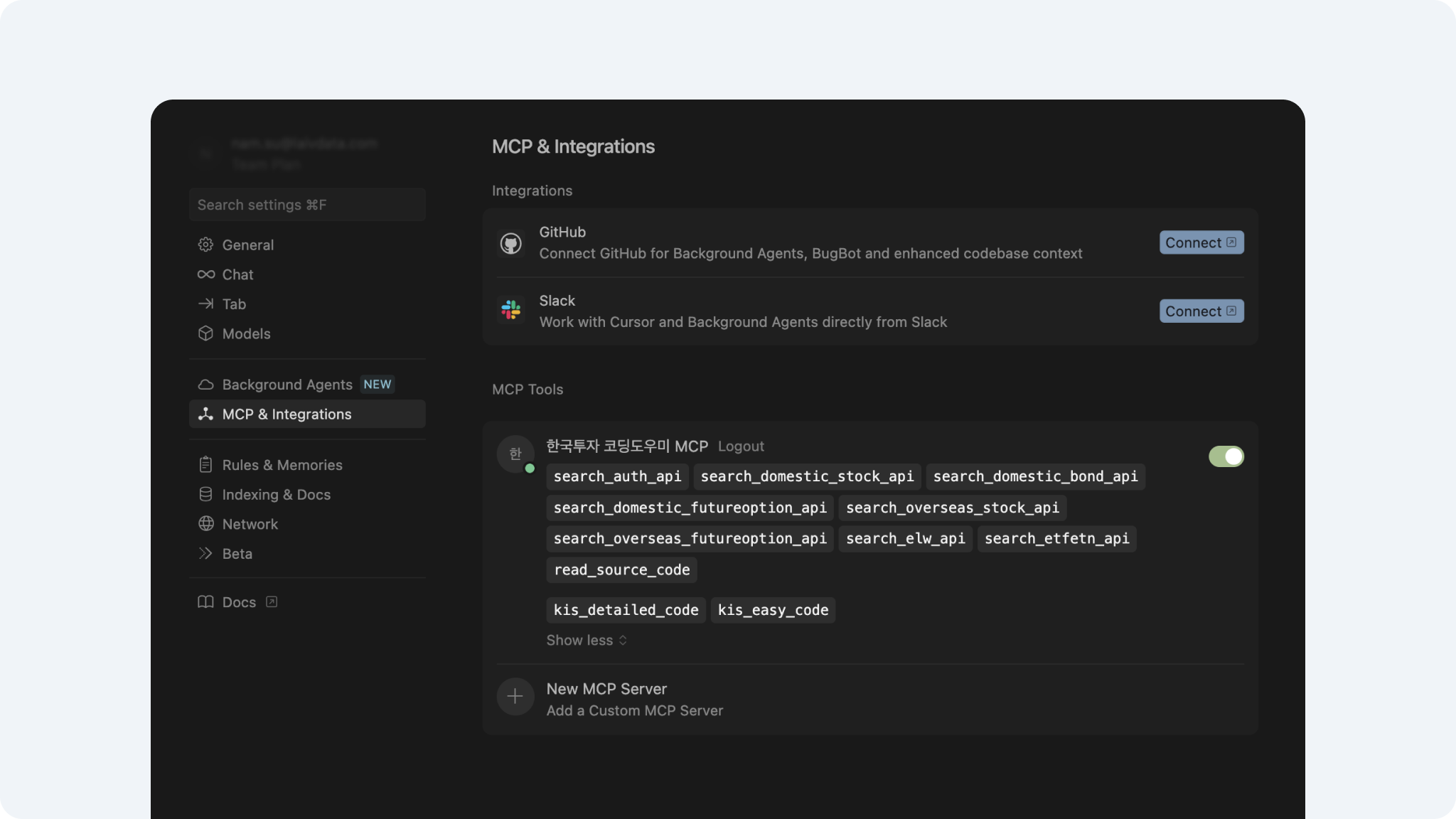
Task: Click the General gear icon
Action: pos(205,245)
